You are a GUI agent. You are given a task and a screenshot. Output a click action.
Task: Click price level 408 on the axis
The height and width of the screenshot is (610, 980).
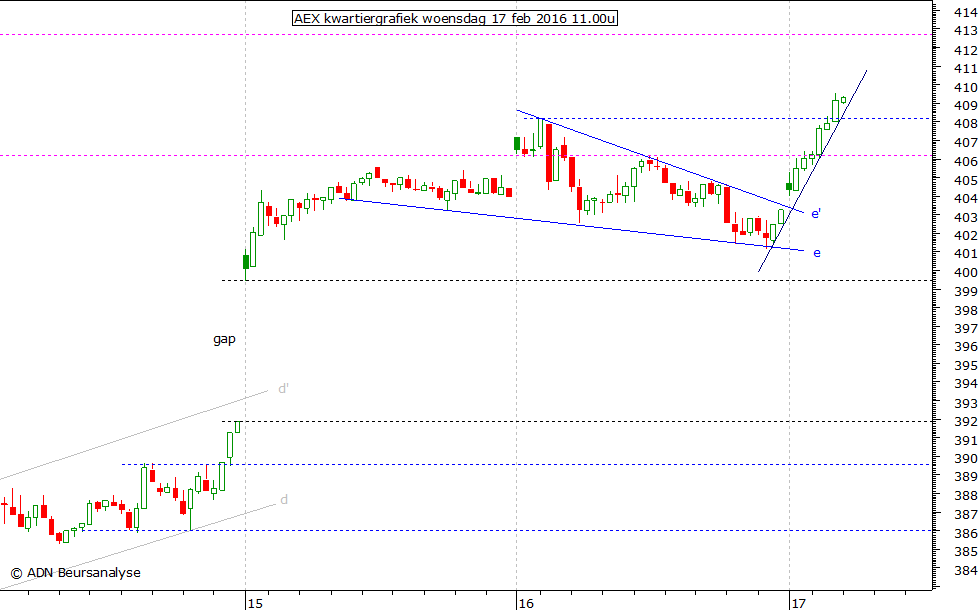coord(966,124)
